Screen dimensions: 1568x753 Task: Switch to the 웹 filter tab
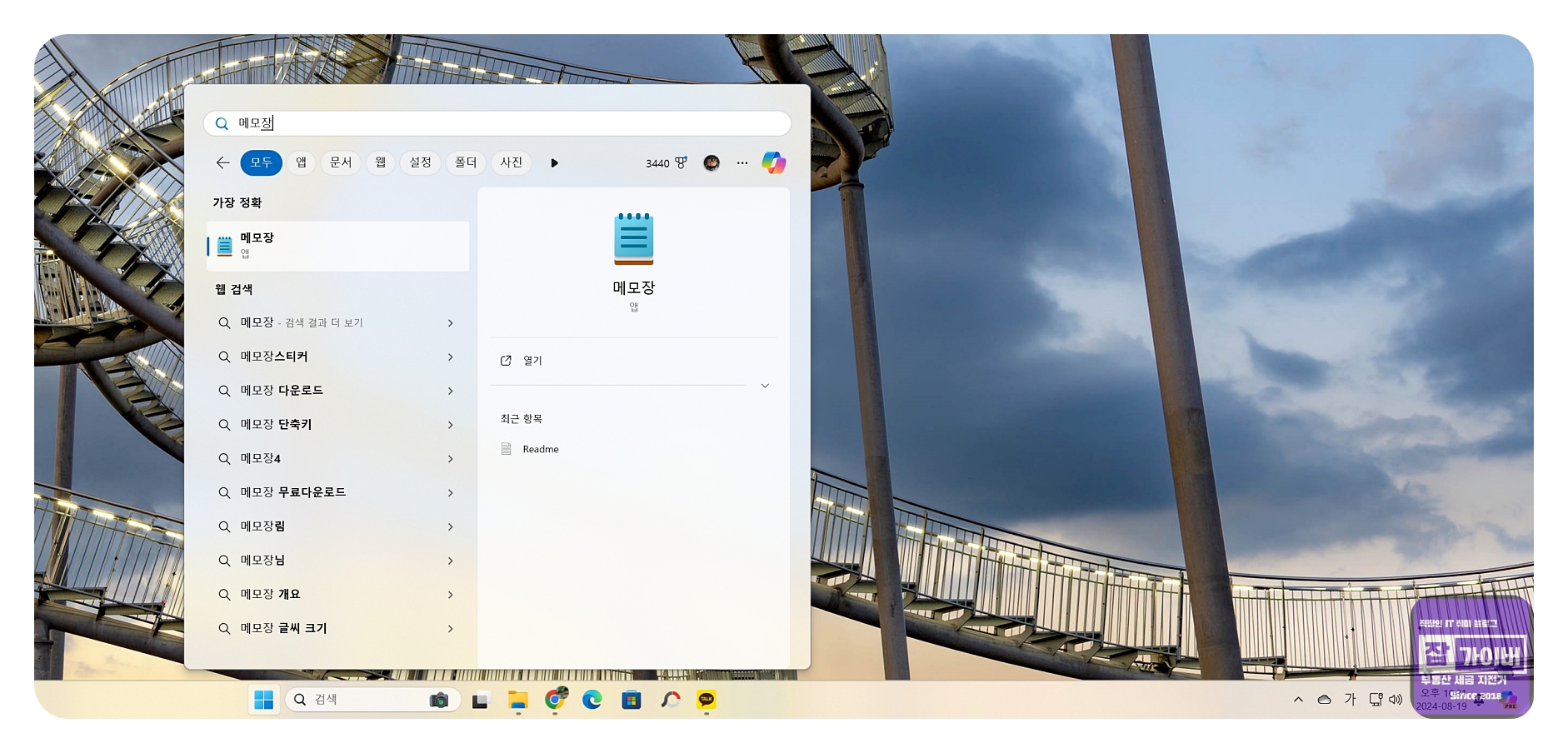[x=381, y=162]
